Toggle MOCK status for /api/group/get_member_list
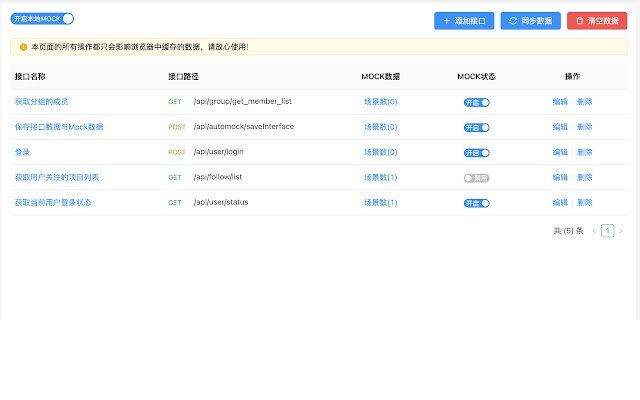Screen dimensions: 640x400 click(476, 102)
